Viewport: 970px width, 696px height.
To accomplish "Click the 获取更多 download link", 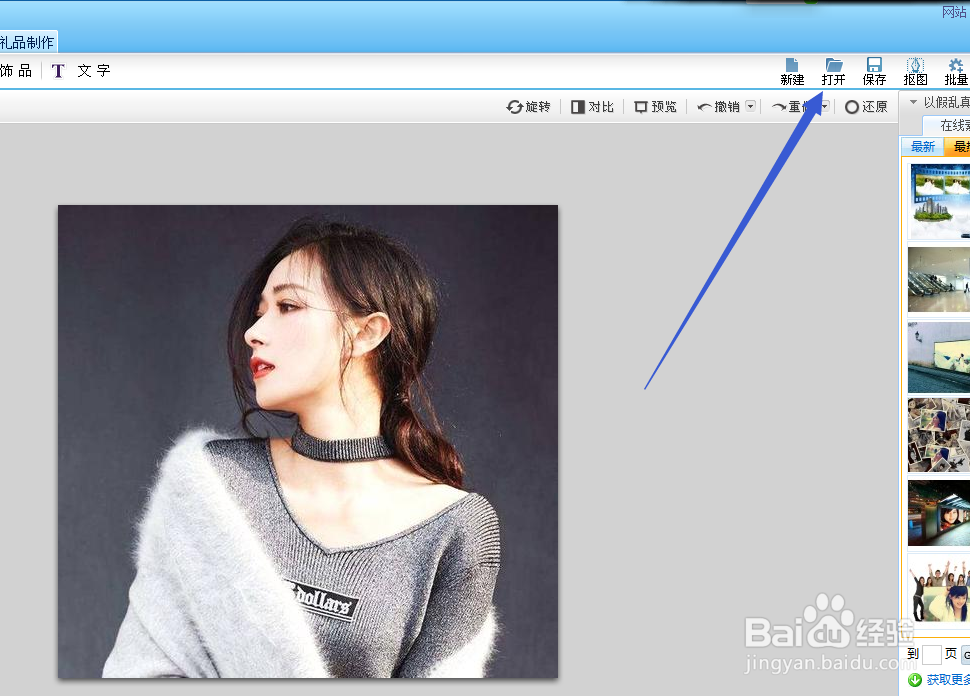I will [948, 680].
